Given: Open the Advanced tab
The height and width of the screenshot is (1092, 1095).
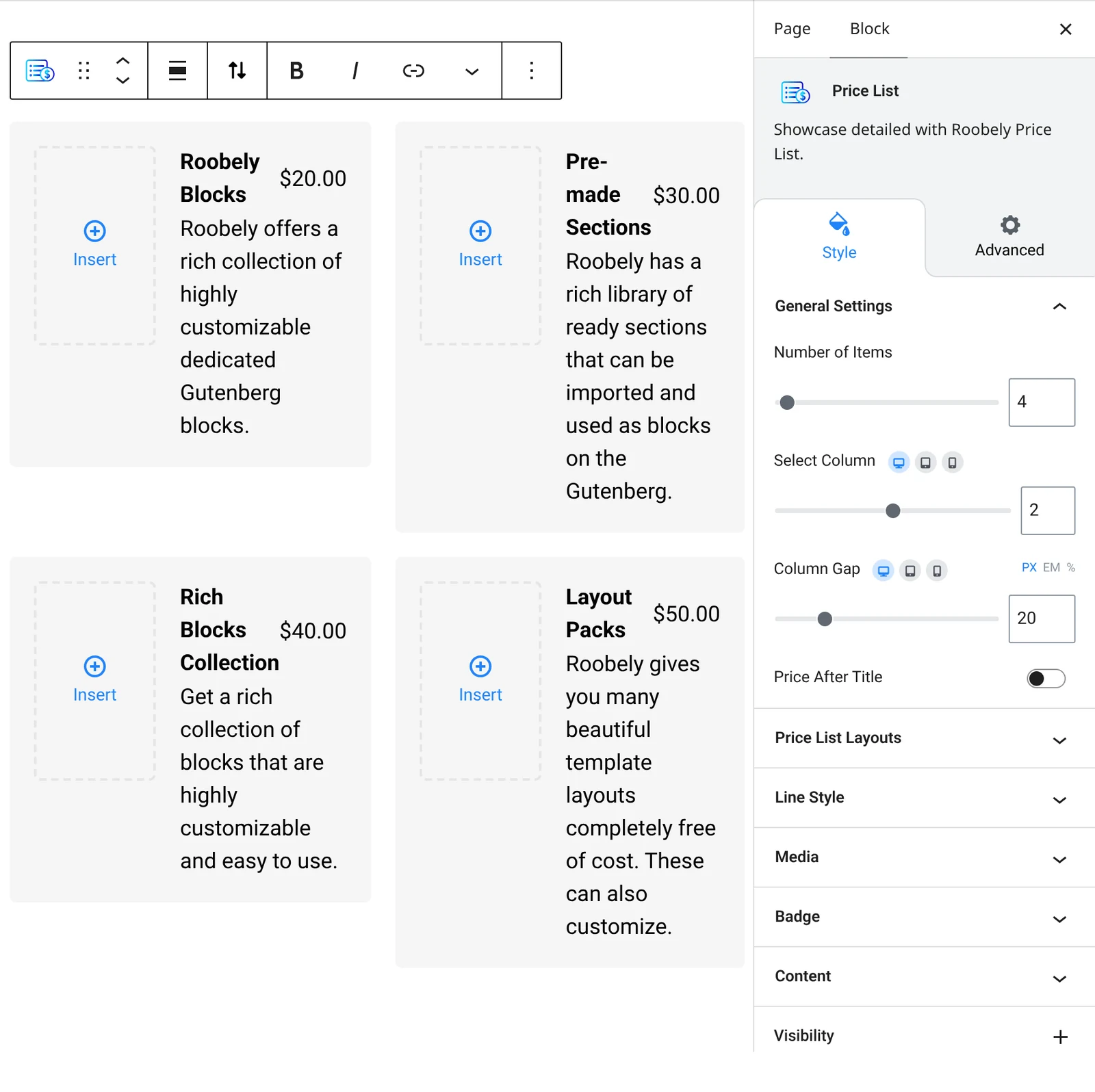Looking at the screenshot, I should (1009, 237).
